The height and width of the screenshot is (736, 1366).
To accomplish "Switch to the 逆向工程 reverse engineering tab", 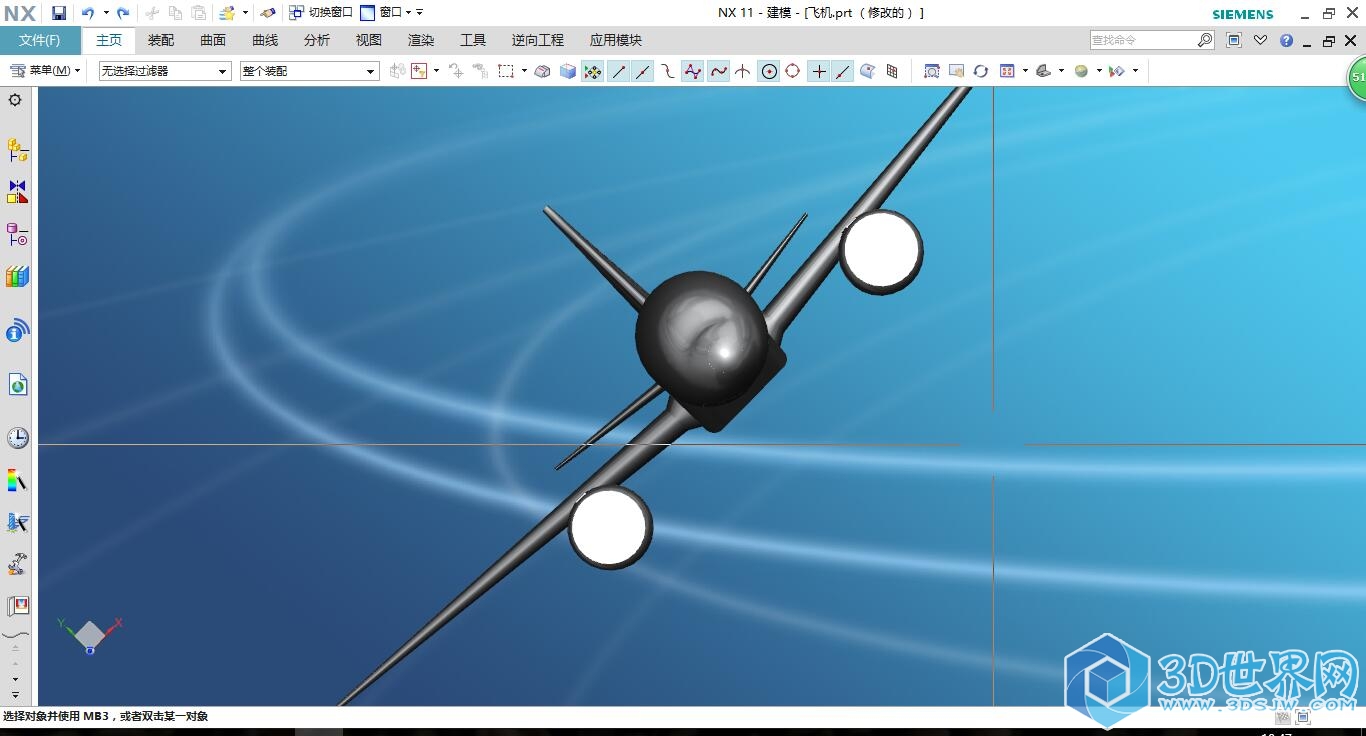I will click(538, 40).
